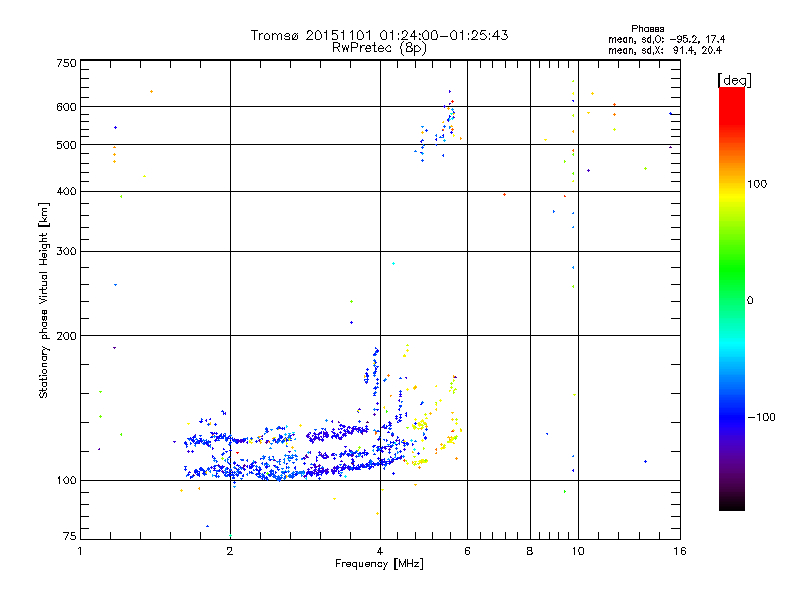Click the black bottom end of the colorbar
The height and width of the screenshot is (600, 800).
[x=732, y=503]
